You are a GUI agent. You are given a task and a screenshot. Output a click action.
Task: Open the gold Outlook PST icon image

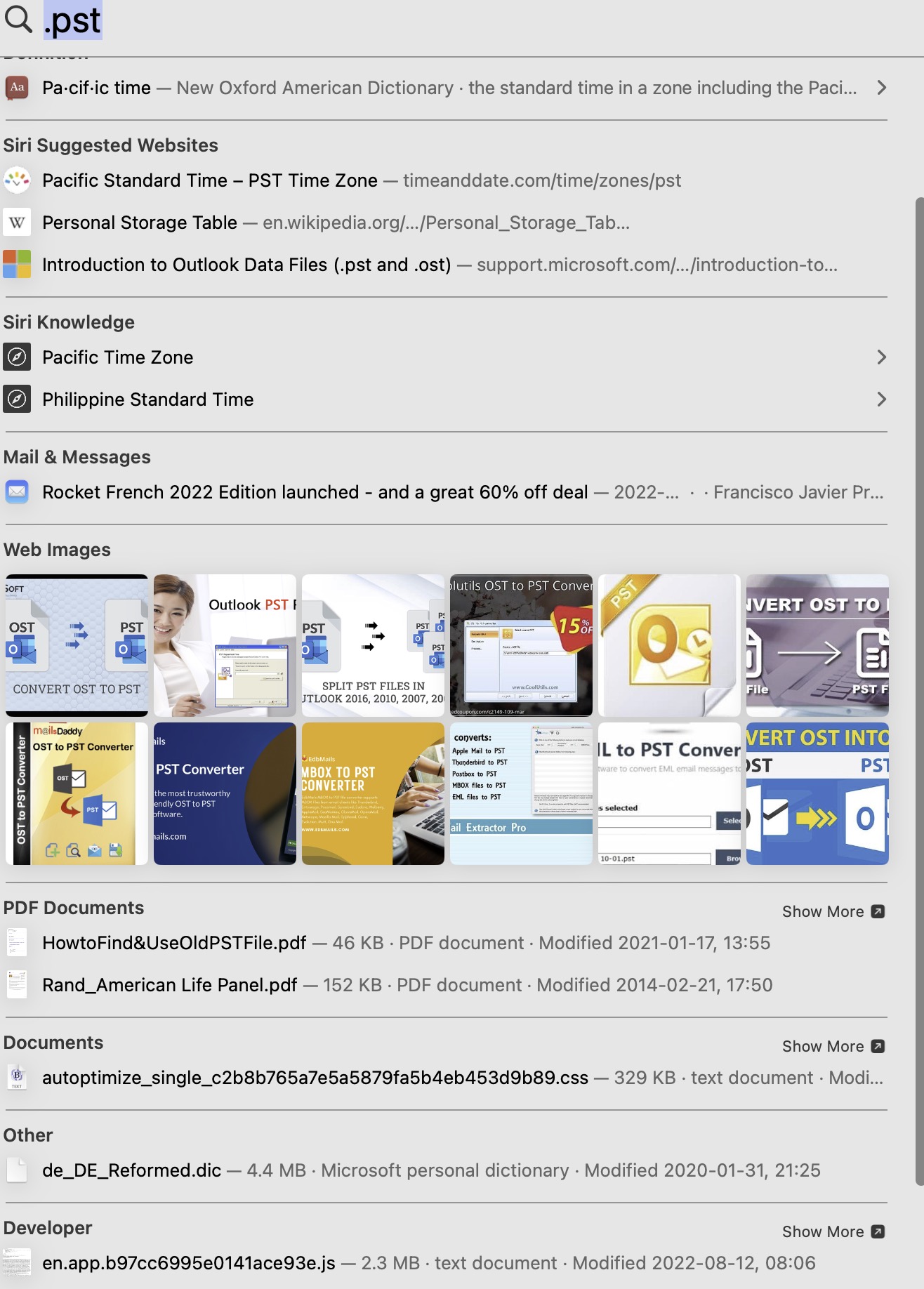pyautogui.click(x=669, y=645)
